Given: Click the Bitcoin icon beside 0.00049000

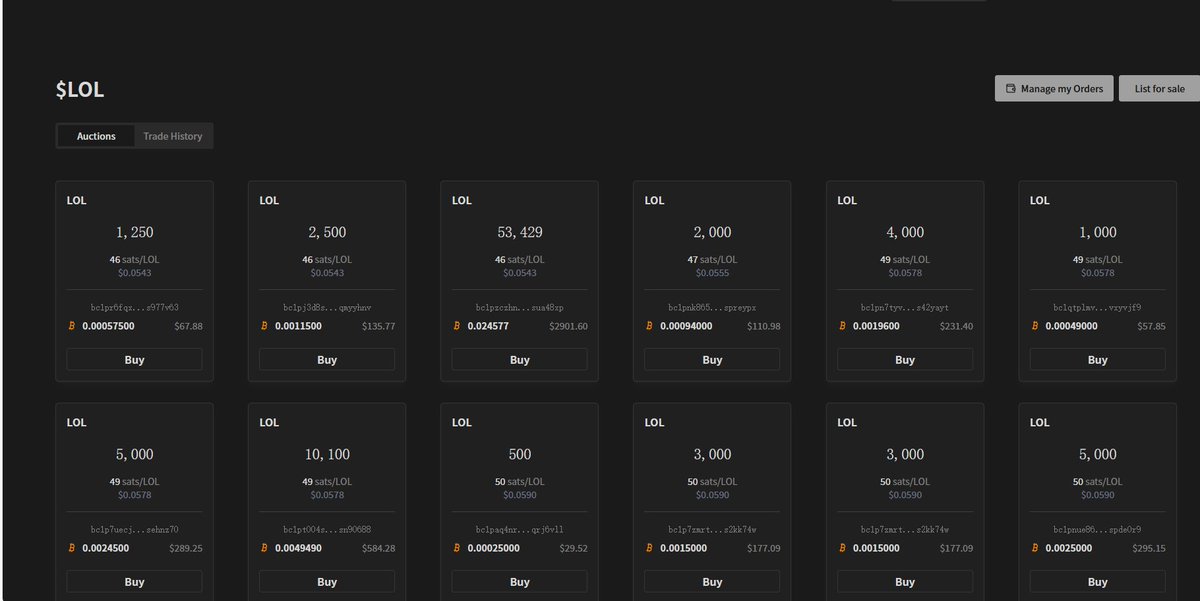Looking at the screenshot, I should coord(1034,326).
